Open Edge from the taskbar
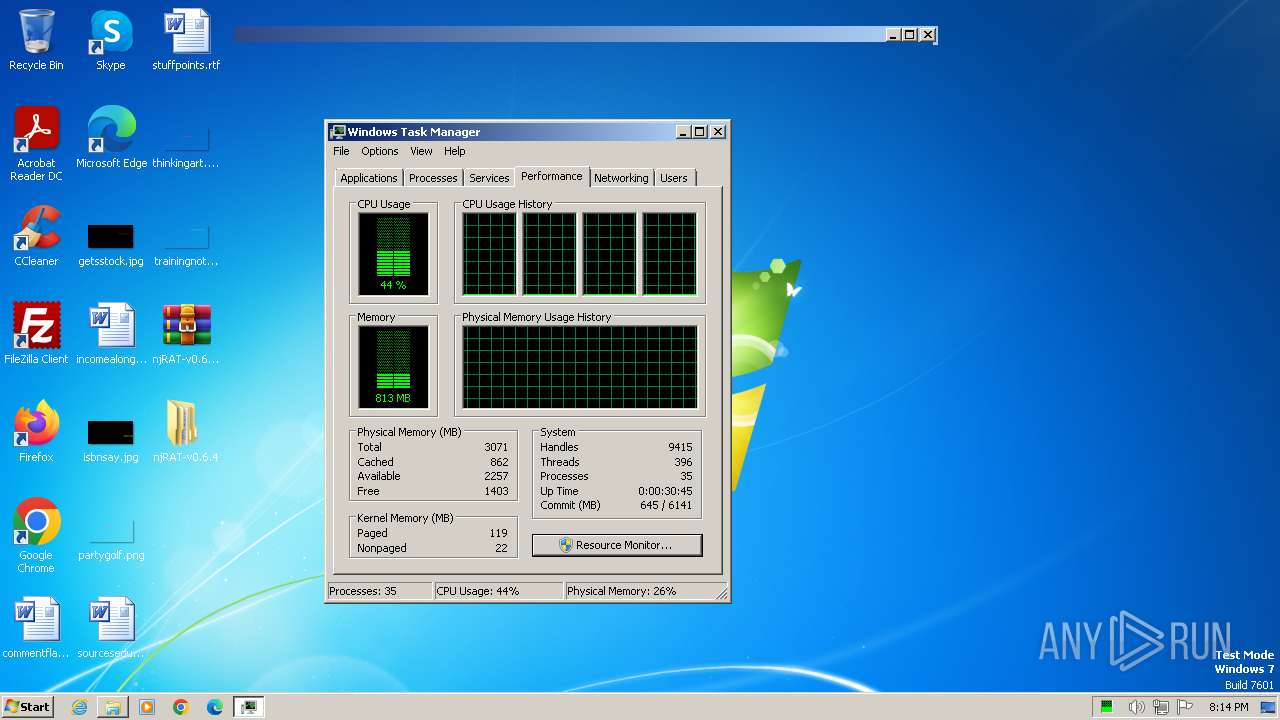The image size is (1280, 720). (215, 707)
